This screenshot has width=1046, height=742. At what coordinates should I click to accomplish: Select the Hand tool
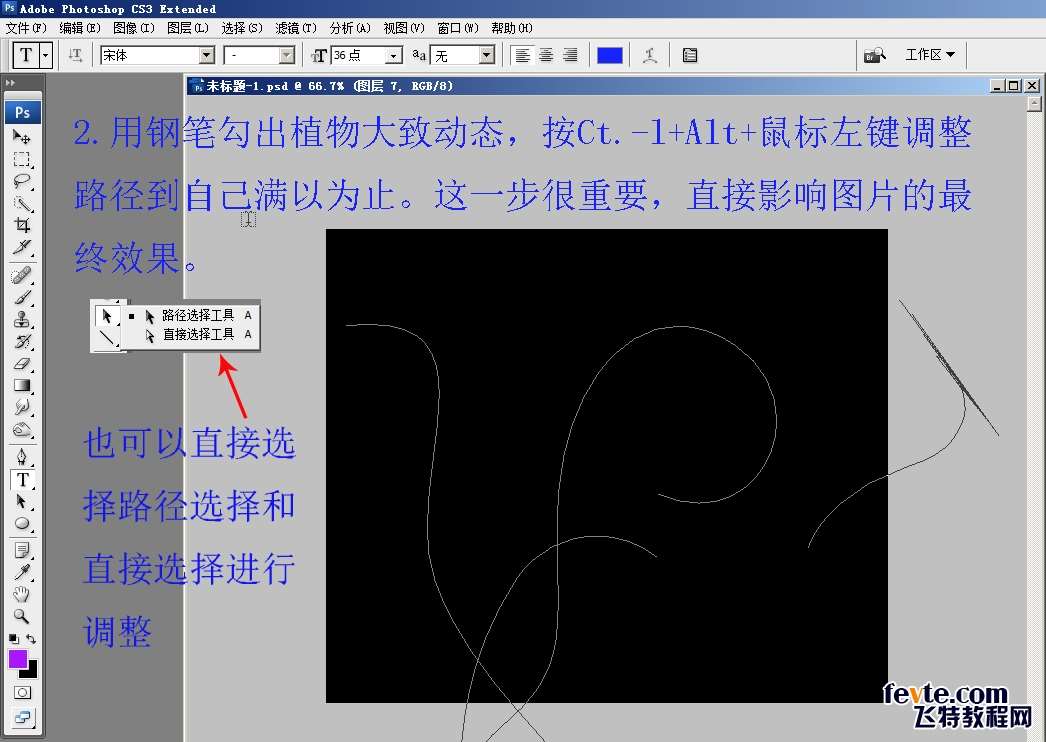[x=21, y=594]
